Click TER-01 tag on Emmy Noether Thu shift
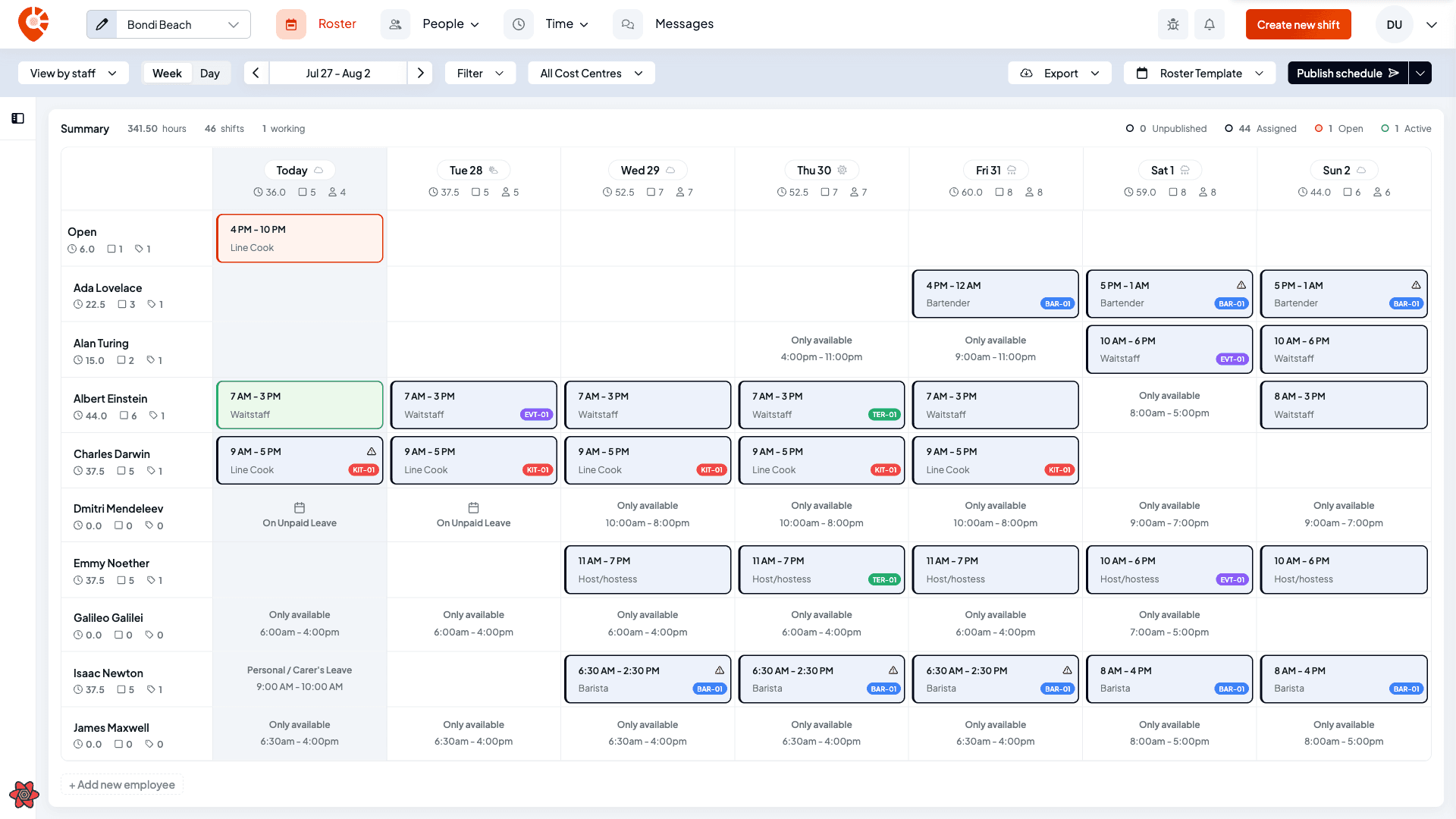This screenshot has height=819, width=1456. [x=884, y=579]
